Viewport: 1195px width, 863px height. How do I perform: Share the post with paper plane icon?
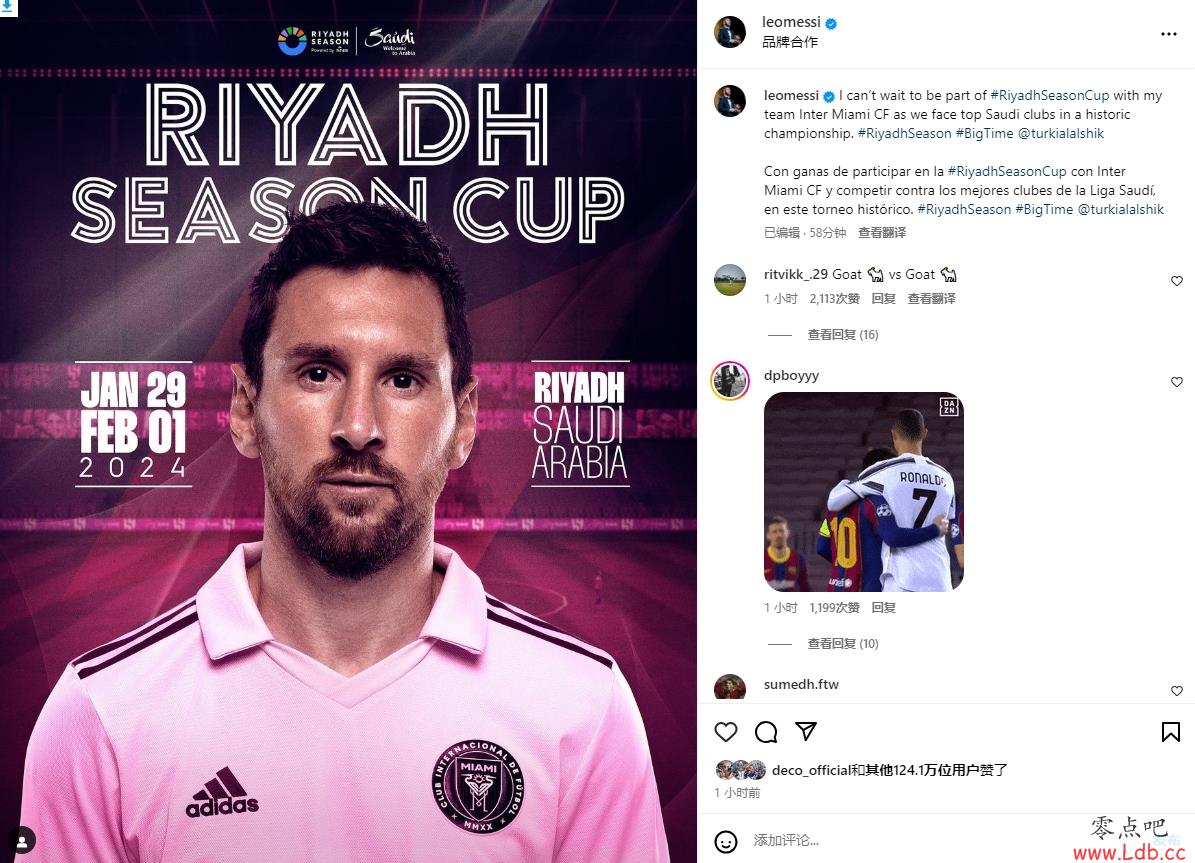[x=806, y=731]
